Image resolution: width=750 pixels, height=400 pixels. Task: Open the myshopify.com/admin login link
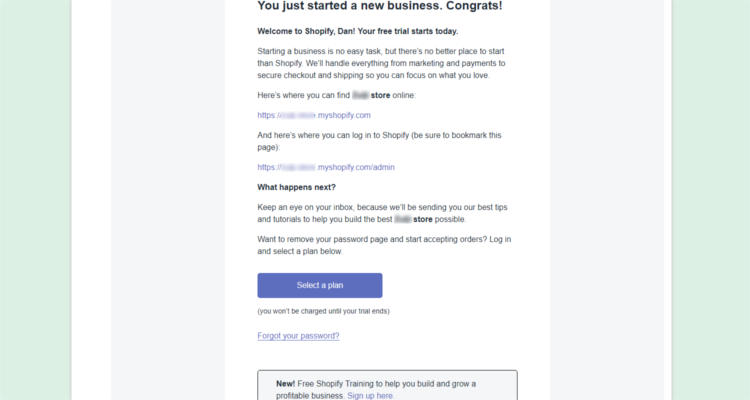pyautogui.click(x=326, y=167)
